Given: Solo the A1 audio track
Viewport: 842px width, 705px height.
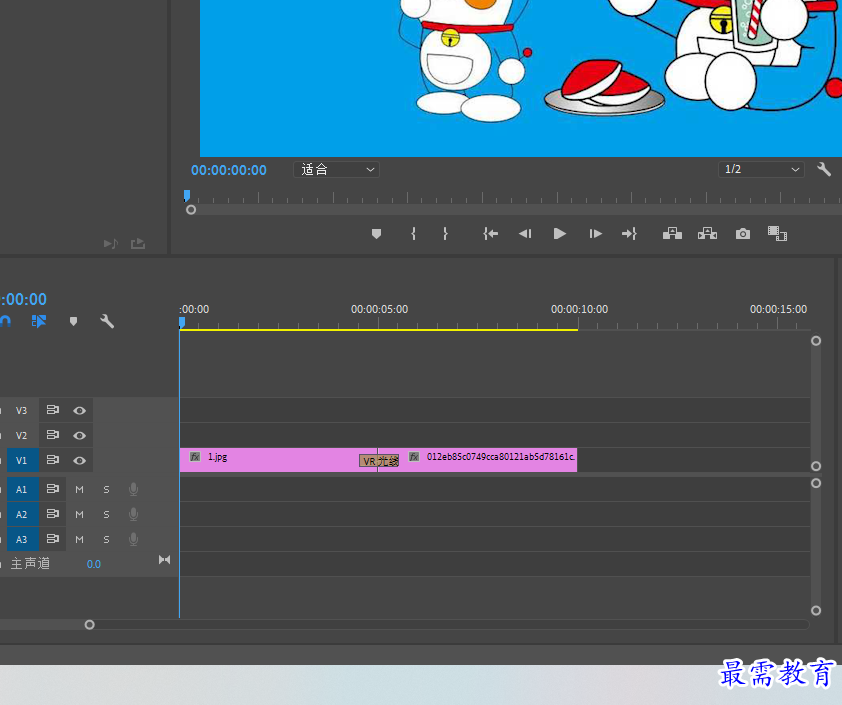Looking at the screenshot, I should coord(106,490).
